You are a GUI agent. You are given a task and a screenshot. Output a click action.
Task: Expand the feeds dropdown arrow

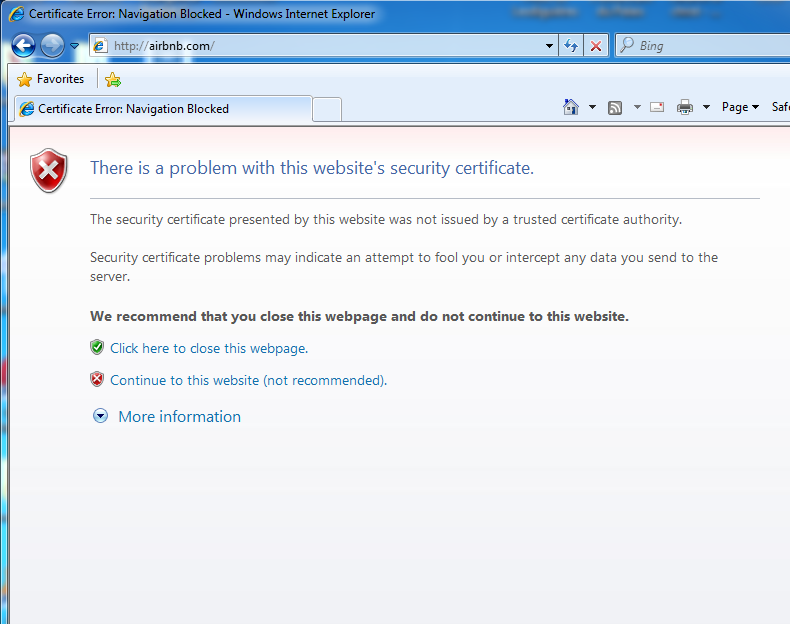pyautogui.click(x=637, y=107)
